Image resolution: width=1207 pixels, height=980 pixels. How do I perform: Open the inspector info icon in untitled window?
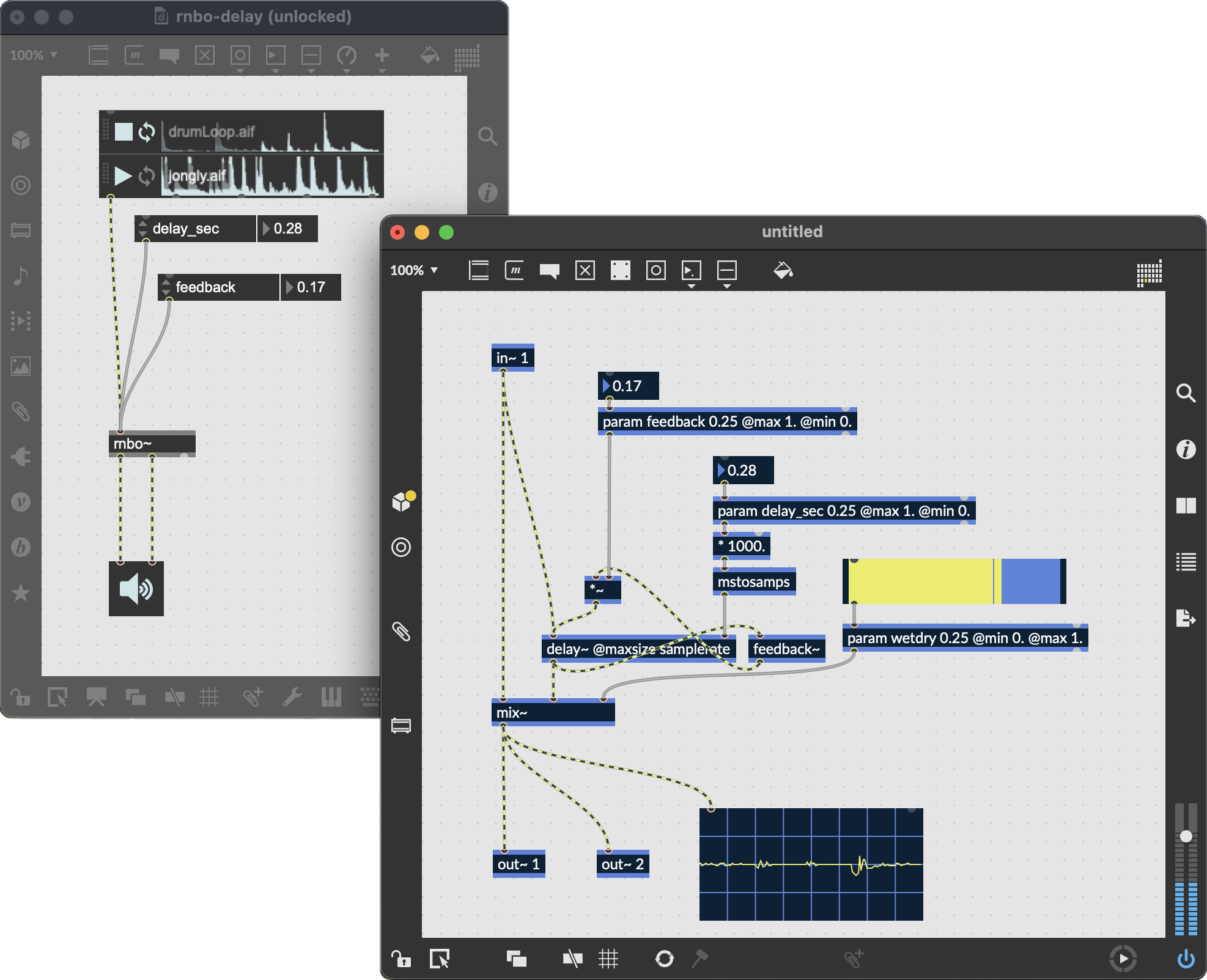1186,449
